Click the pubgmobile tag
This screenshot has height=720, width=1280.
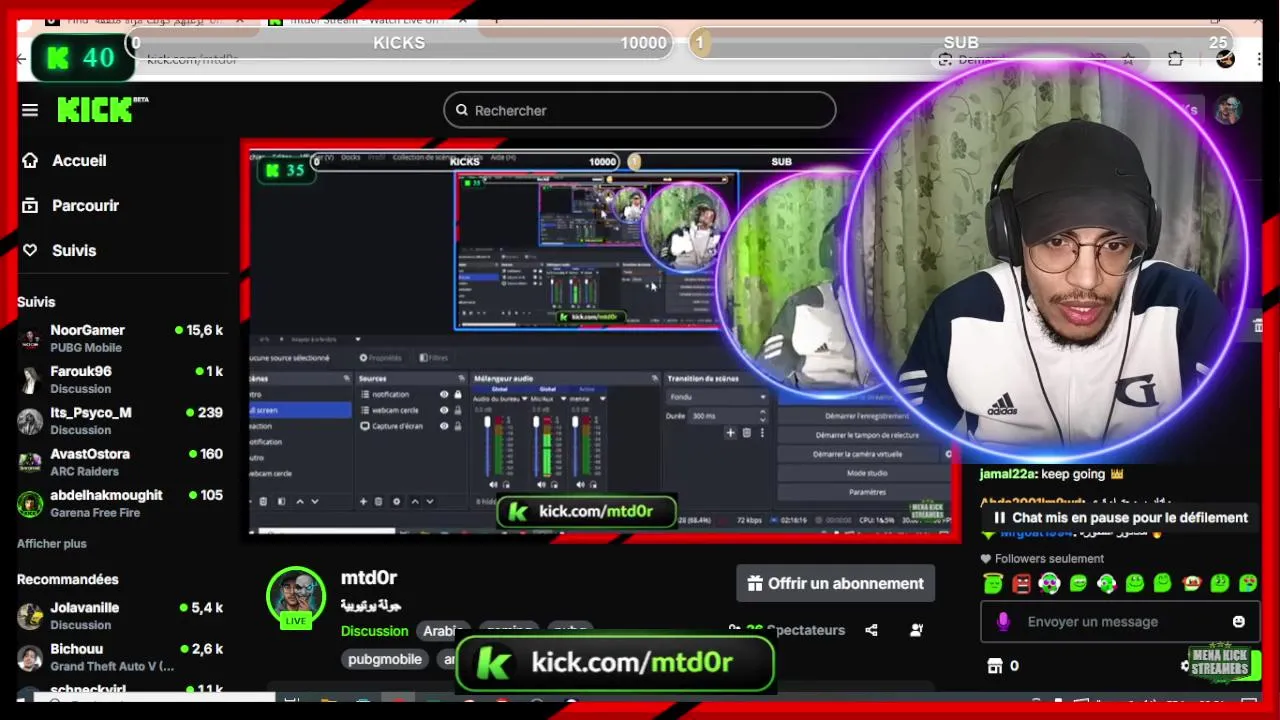coord(385,659)
